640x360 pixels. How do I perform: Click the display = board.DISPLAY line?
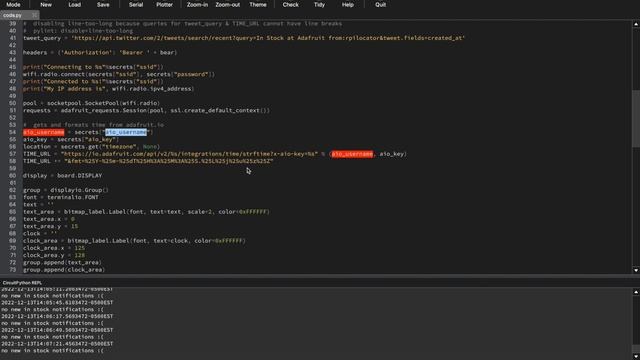[62, 176]
